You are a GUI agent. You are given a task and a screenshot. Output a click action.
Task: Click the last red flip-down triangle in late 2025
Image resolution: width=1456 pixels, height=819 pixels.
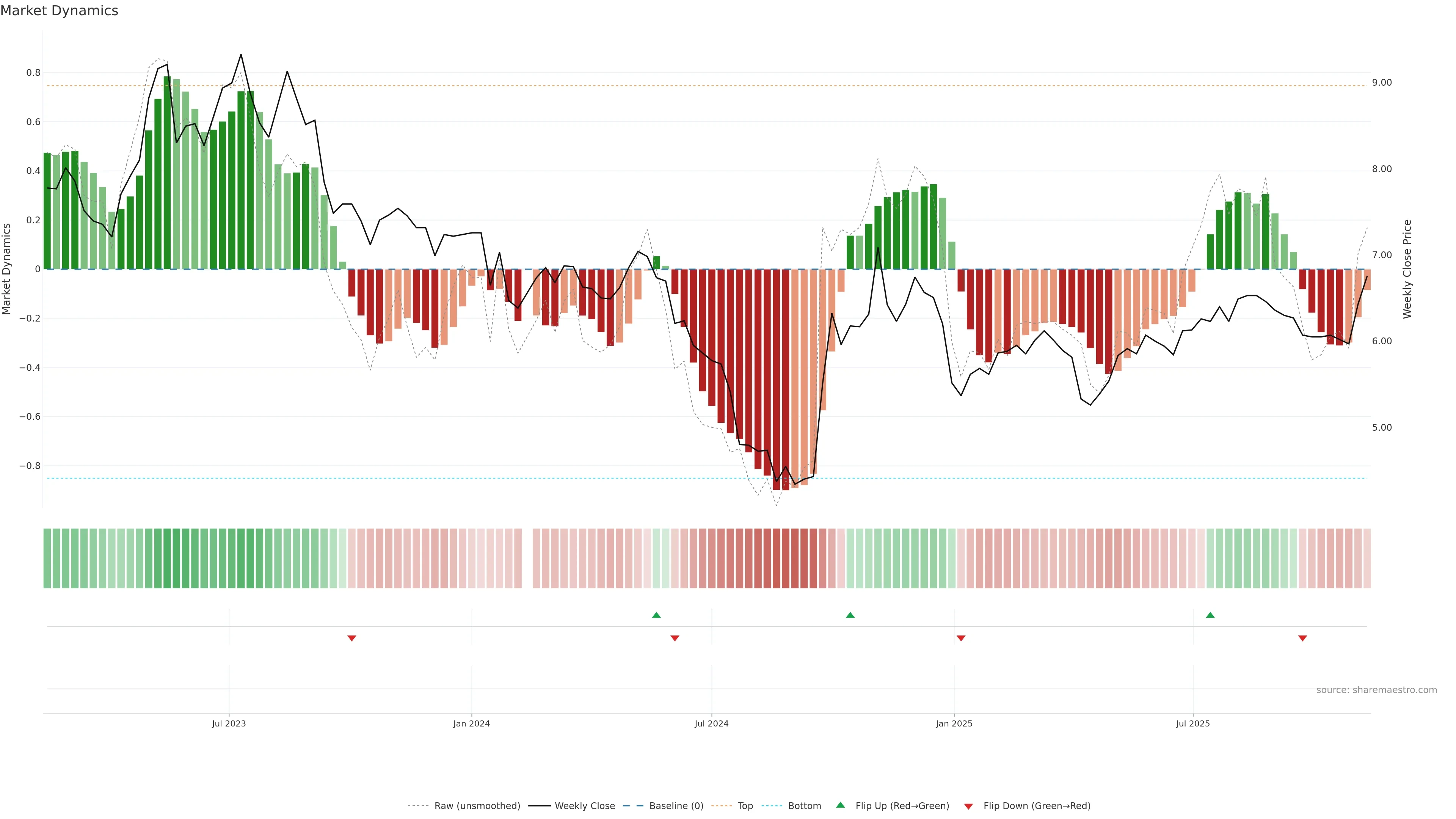click(x=1303, y=638)
